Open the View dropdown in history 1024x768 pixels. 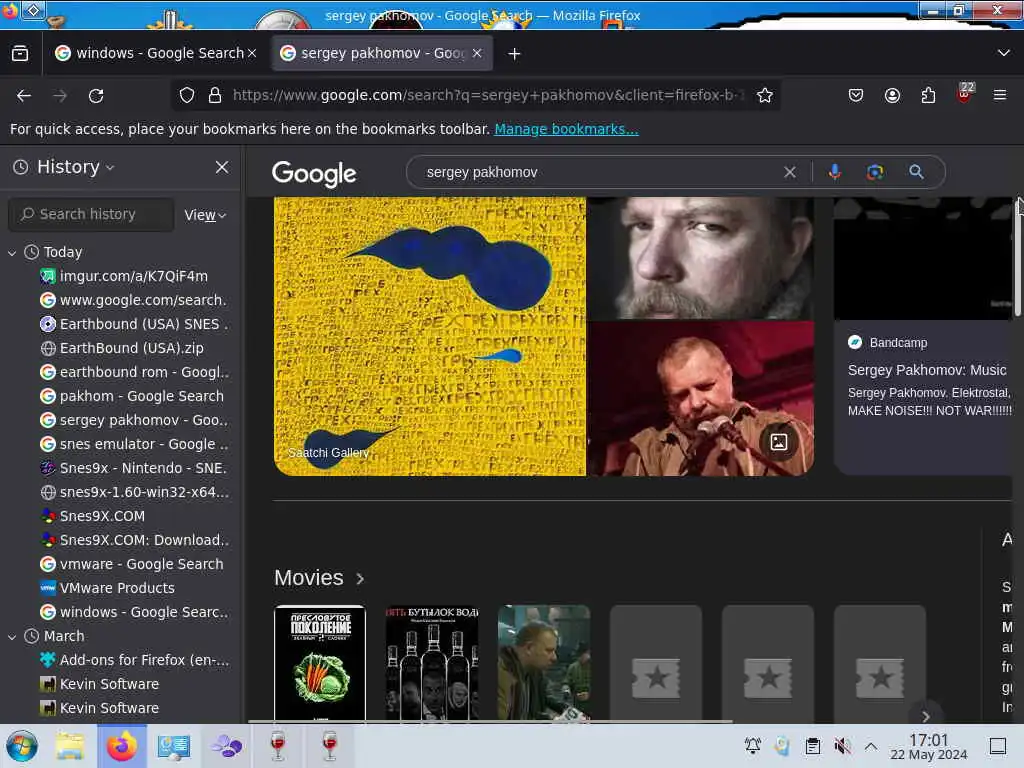pos(205,215)
